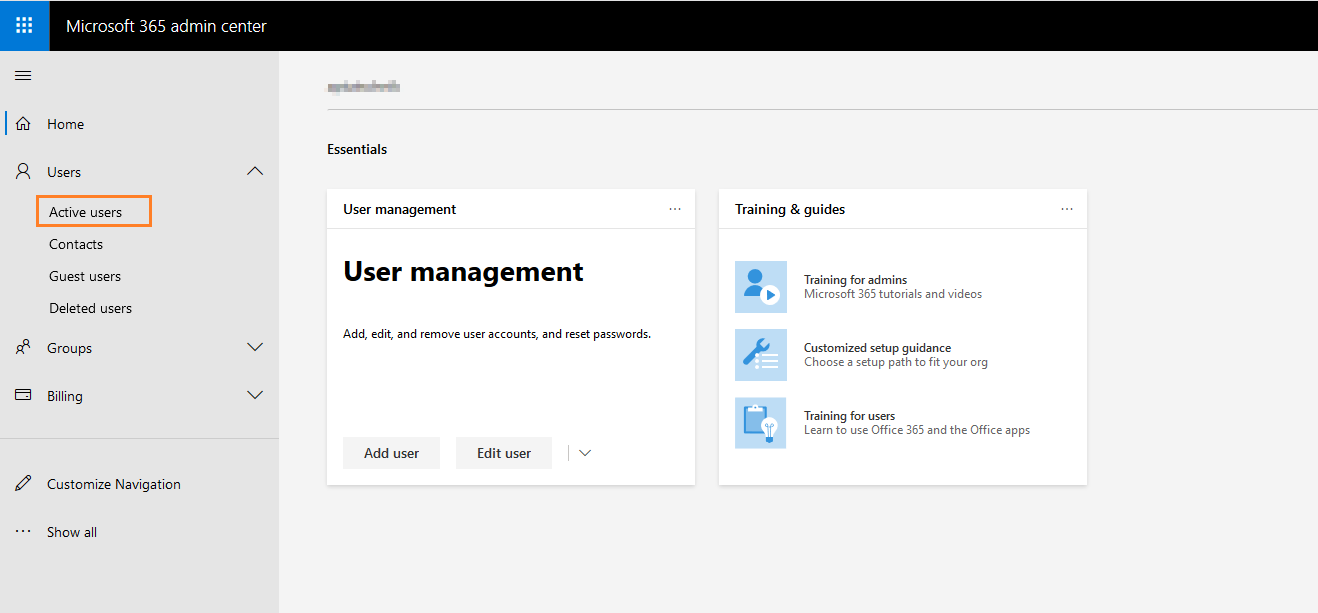
Task: Click the Training for users lightbulb icon
Action: (x=761, y=423)
